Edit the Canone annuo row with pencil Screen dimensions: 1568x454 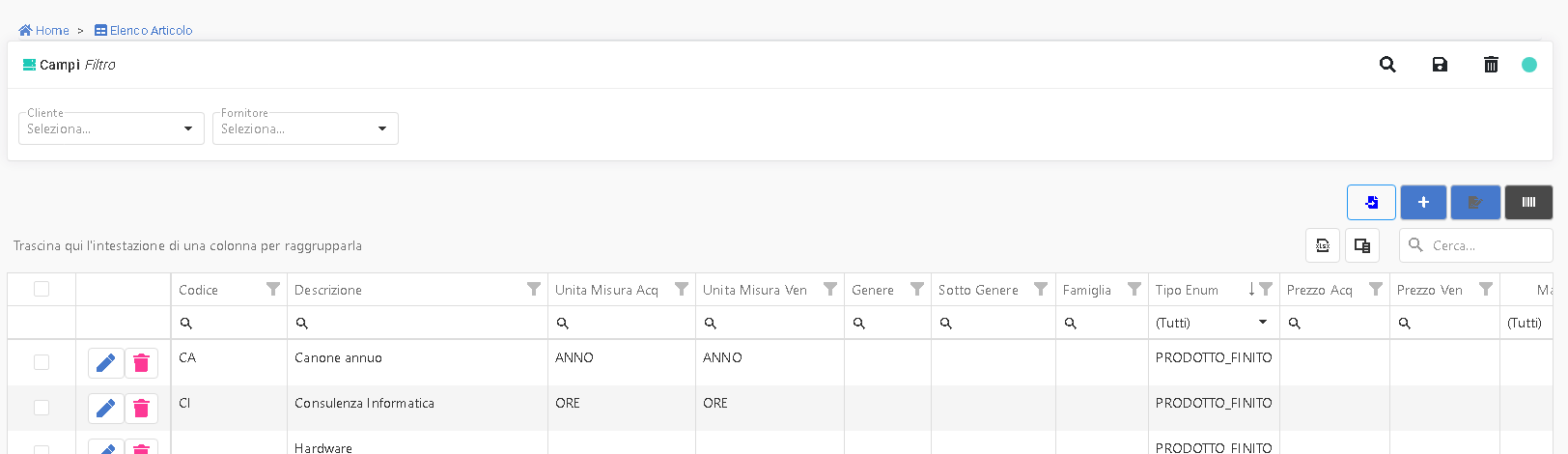(x=106, y=363)
